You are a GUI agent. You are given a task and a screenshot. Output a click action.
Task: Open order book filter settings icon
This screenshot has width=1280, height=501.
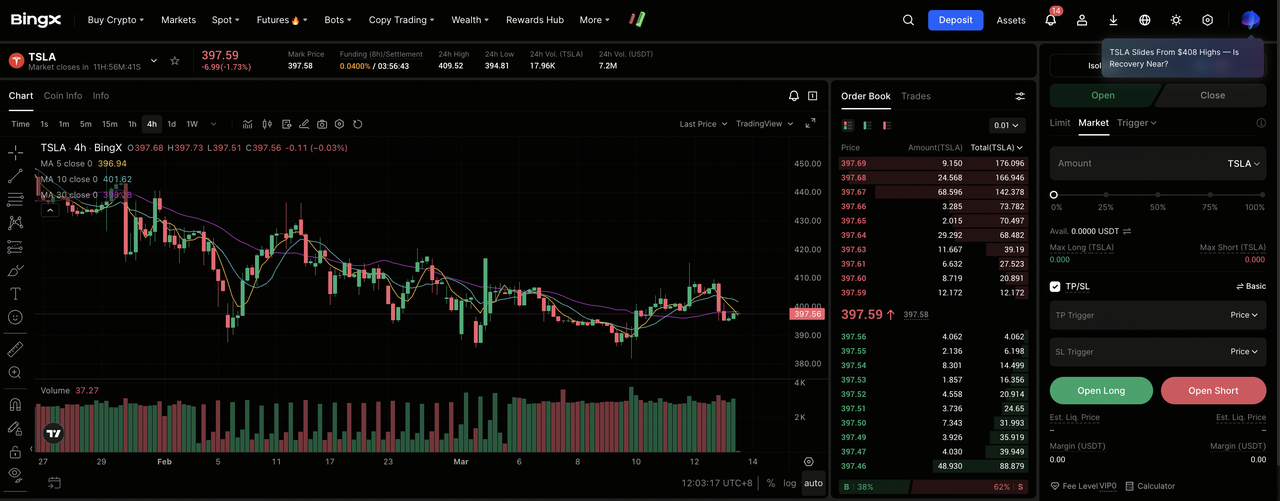(x=1020, y=96)
